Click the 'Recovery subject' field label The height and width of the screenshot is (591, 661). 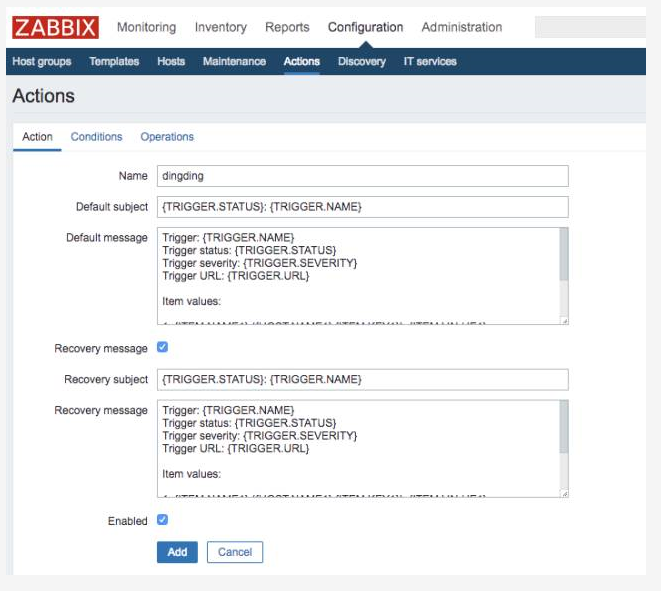pos(106,379)
